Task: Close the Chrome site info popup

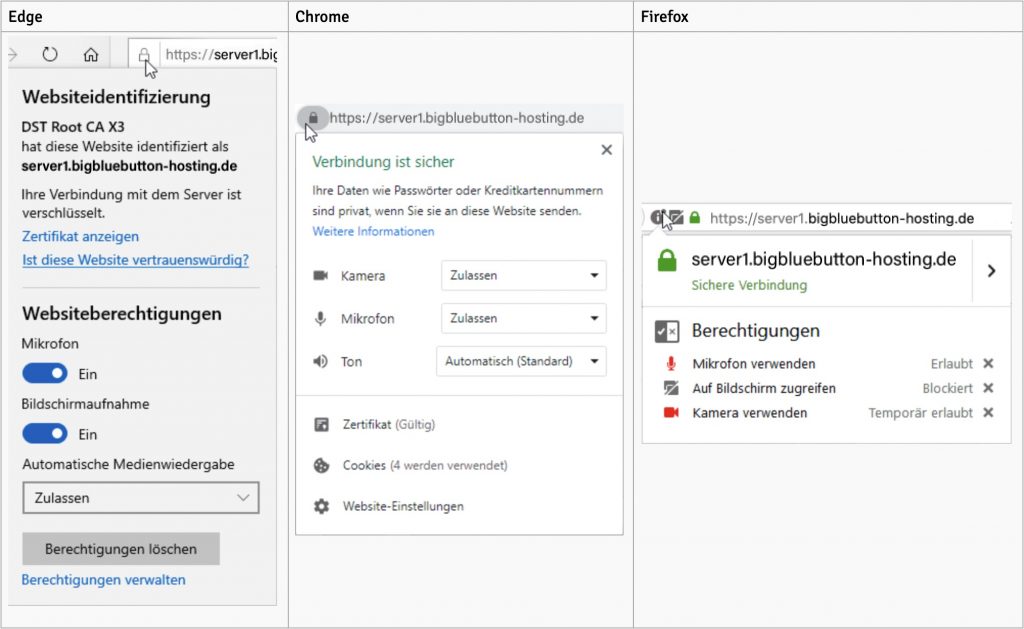Action: (x=607, y=150)
